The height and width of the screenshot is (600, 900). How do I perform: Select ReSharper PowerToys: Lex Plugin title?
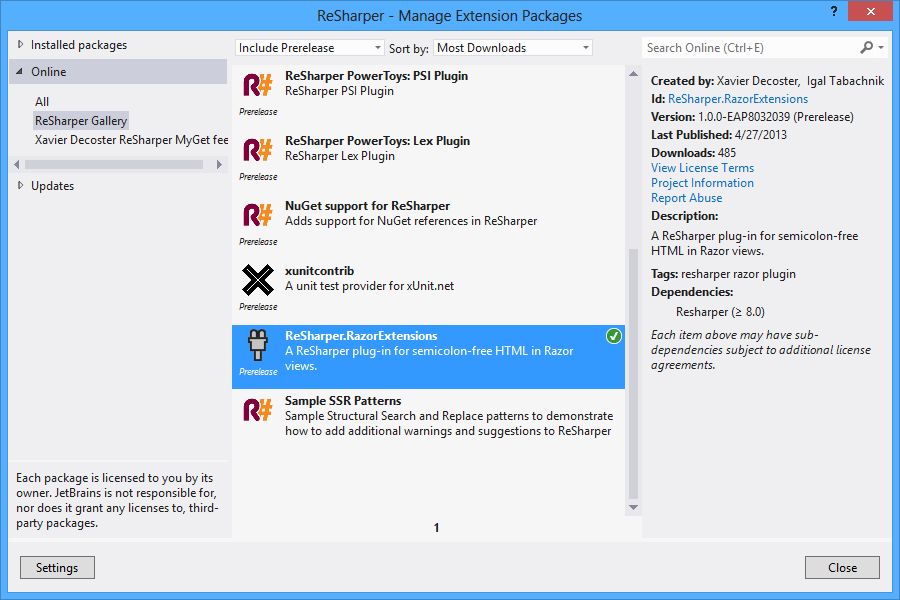pyautogui.click(x=377, y=141)
